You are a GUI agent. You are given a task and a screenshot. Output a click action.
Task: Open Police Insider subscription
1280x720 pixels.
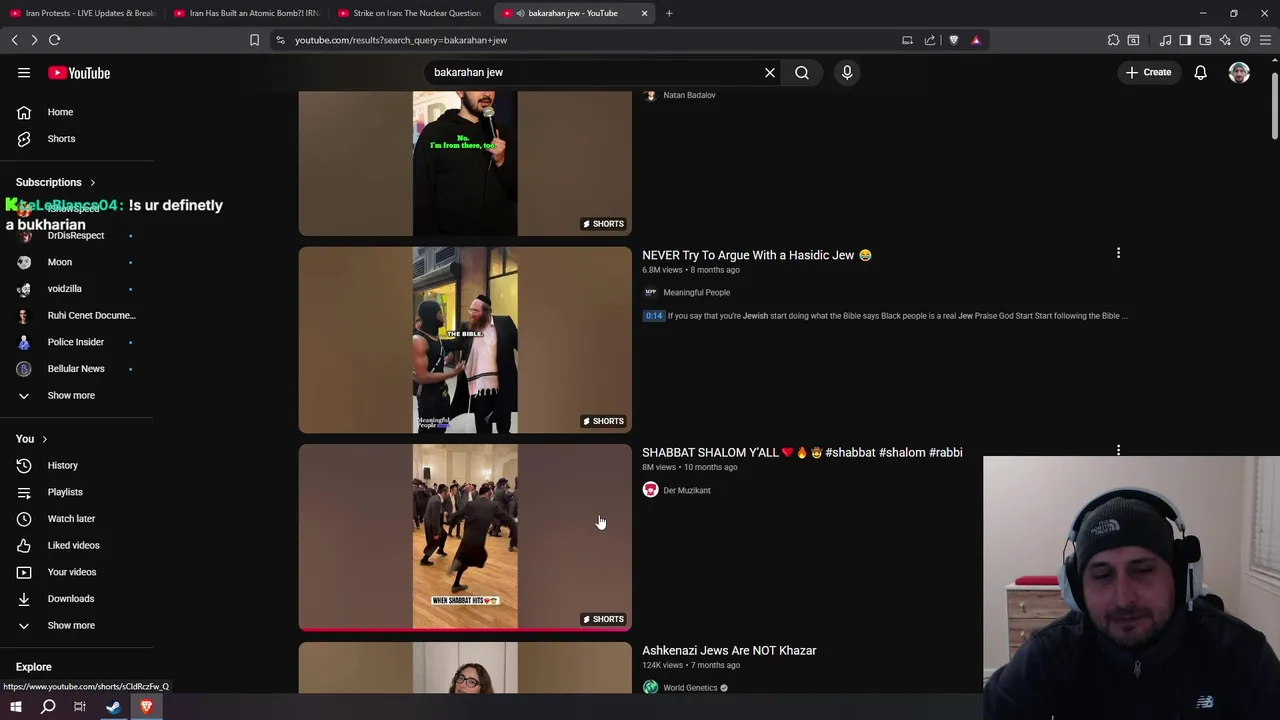pyautogui.click(x=77, y=342)
